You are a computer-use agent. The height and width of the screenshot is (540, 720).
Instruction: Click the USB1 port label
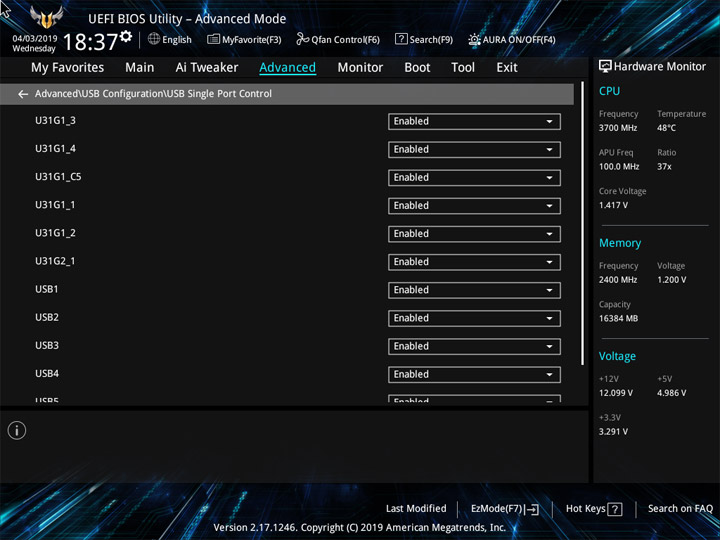click(x=47, y=289)
